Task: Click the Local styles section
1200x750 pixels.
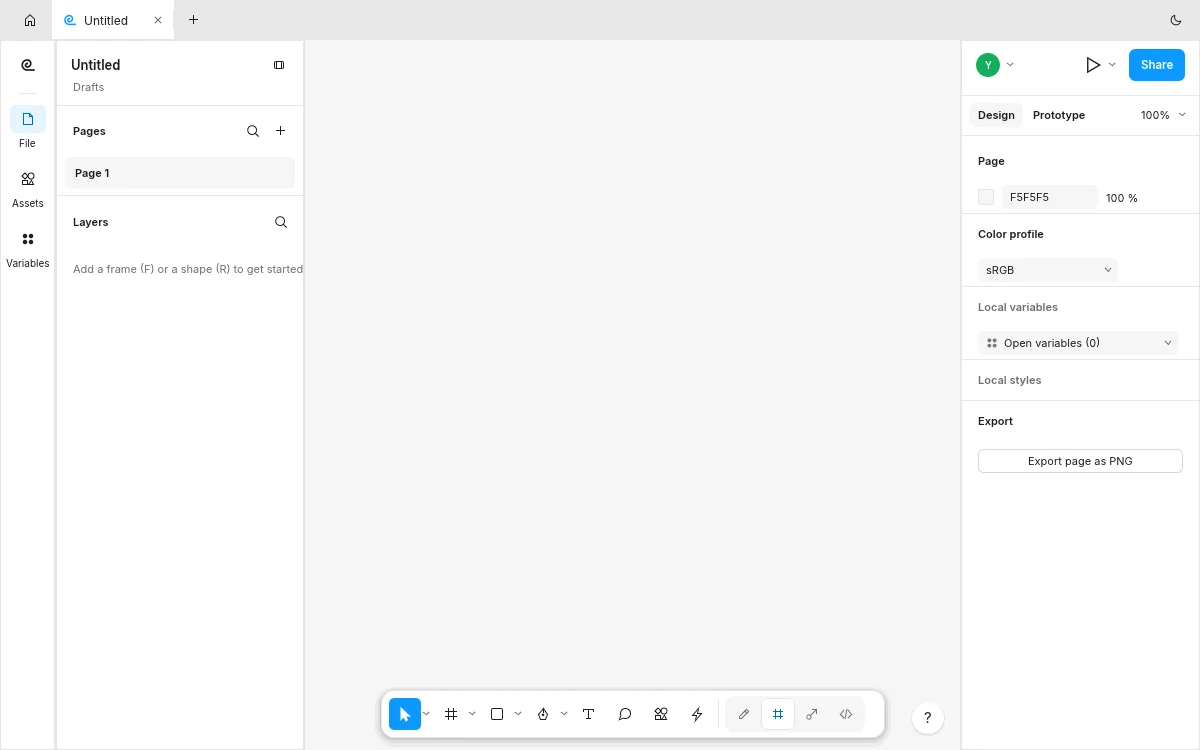Action: [1010, 380]
